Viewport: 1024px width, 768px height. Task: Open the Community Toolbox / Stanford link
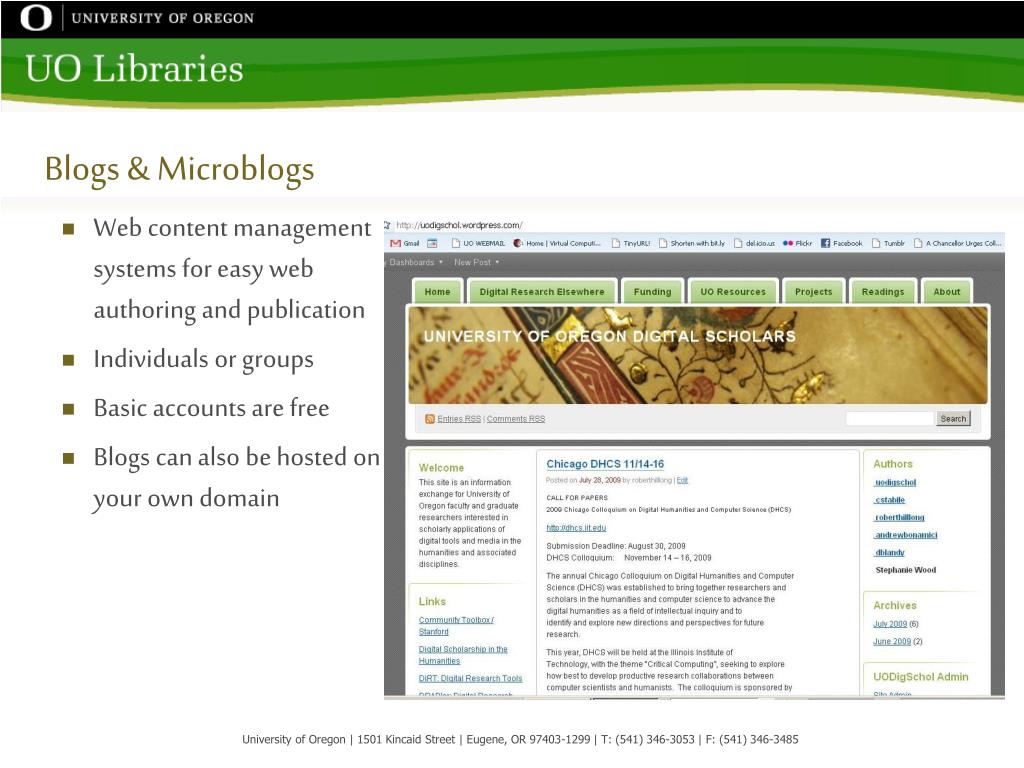pos(456,626)
